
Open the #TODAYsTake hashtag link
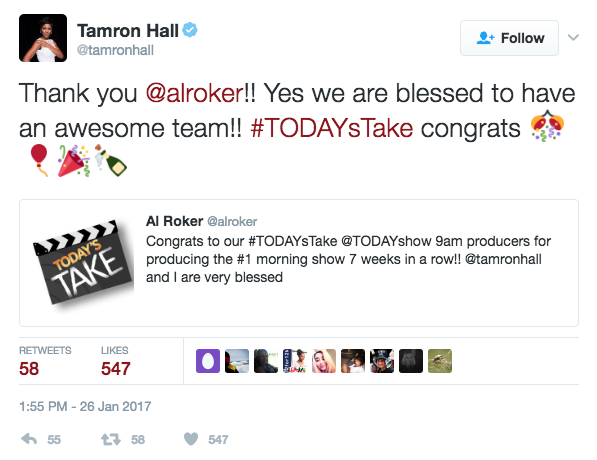click(x=332, y=128)
